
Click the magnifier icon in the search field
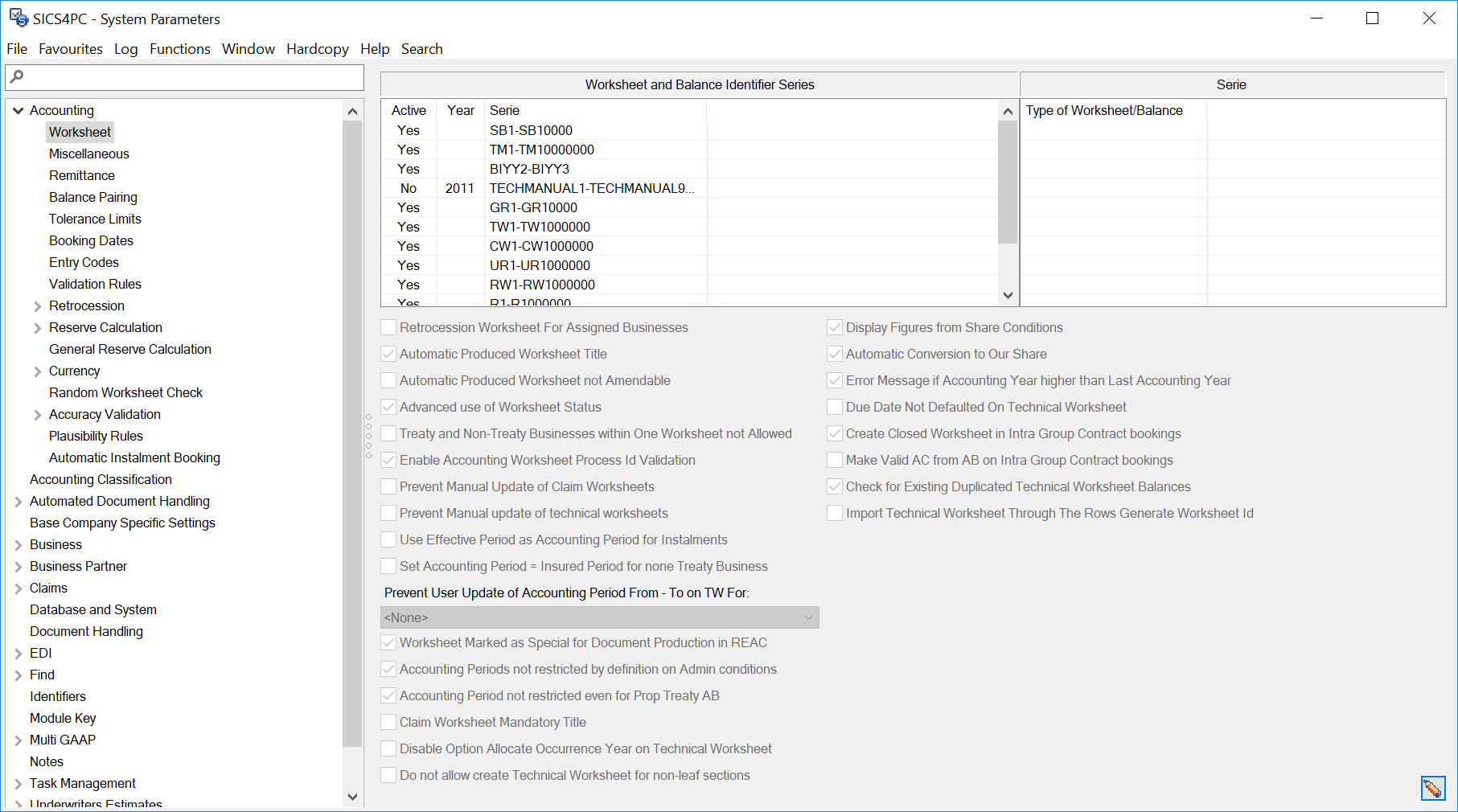18,77
